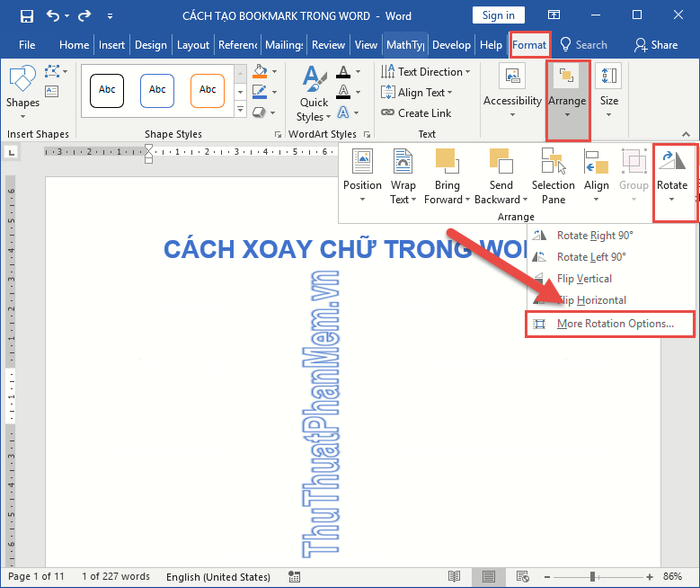
Task: Save the document with floppy disk icon
Action: coord(27,16)
